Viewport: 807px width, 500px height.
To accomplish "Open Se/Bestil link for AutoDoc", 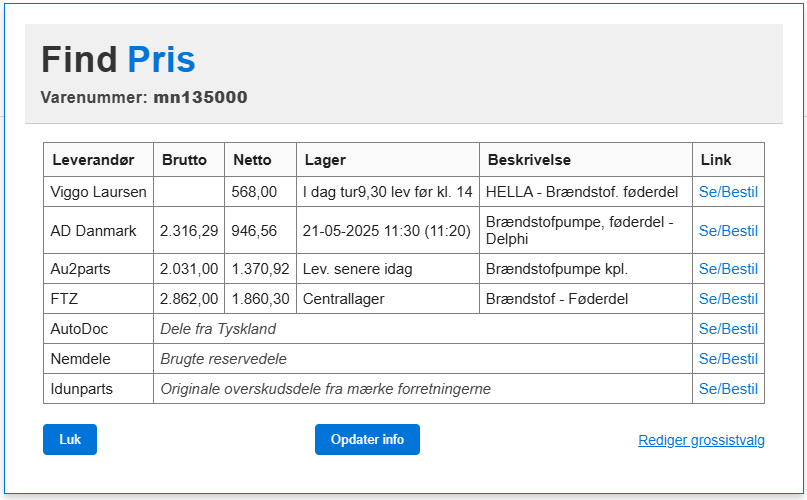I will pyautogui.click(x=728, y=329).
